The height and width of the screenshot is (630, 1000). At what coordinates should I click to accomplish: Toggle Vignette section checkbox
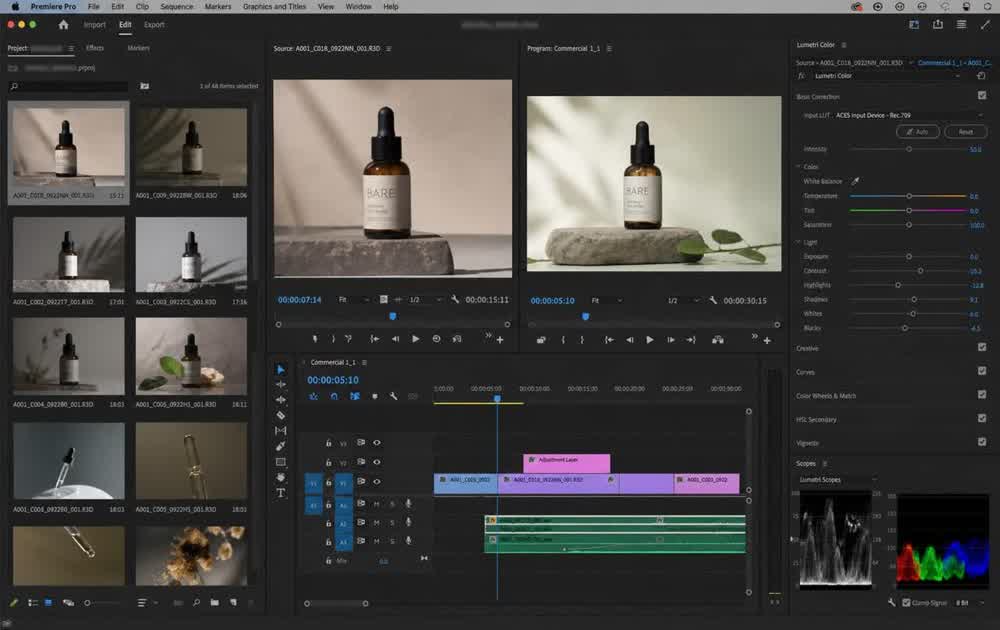(x=982, y=441)
